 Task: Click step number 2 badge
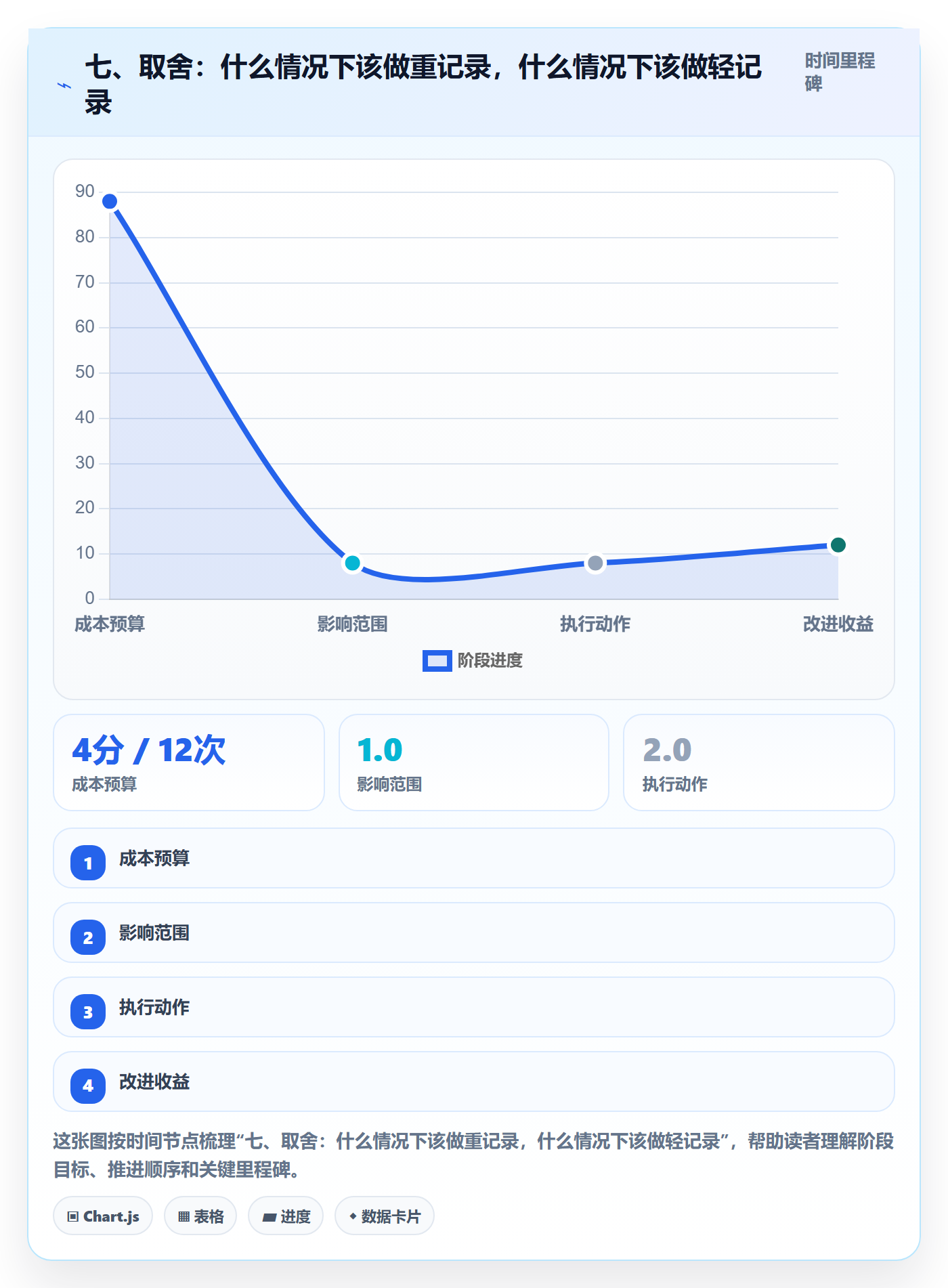click(88, 937)
